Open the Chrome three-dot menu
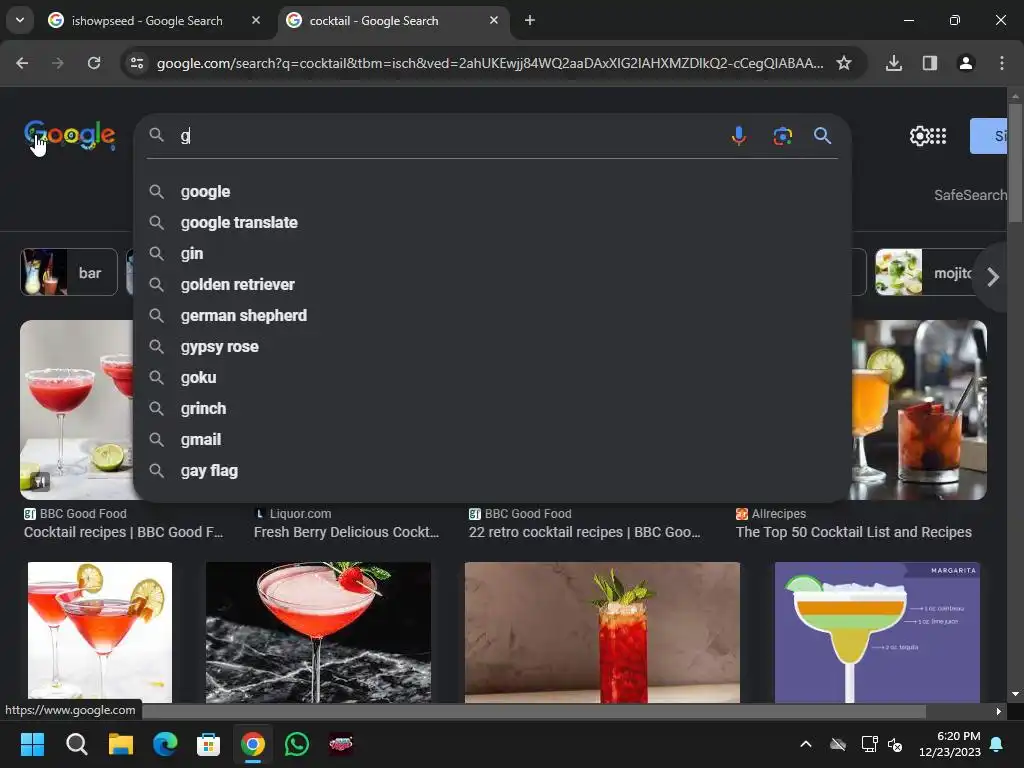The width and height of the screenshot is (1024, 768). point(1002,63)
